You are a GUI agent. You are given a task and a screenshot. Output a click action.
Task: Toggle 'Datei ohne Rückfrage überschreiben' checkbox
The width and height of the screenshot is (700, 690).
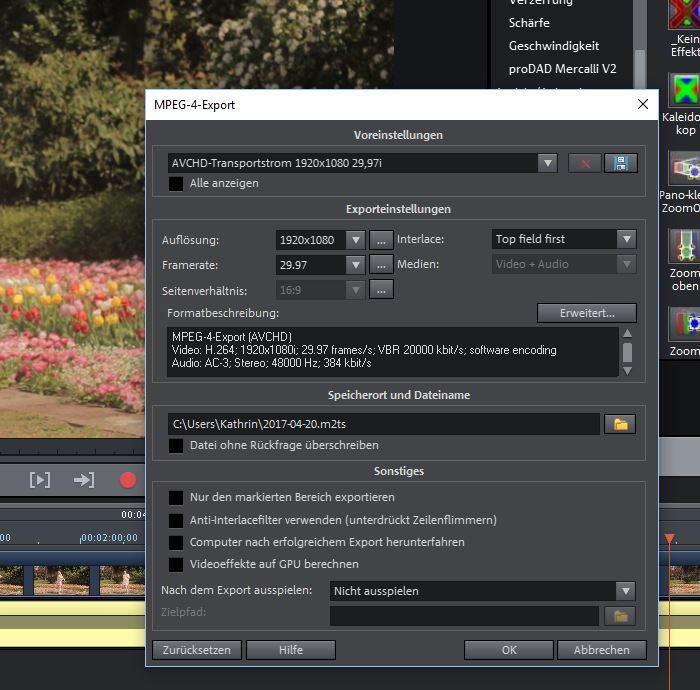pyautogui.click(x=176, y=445)
